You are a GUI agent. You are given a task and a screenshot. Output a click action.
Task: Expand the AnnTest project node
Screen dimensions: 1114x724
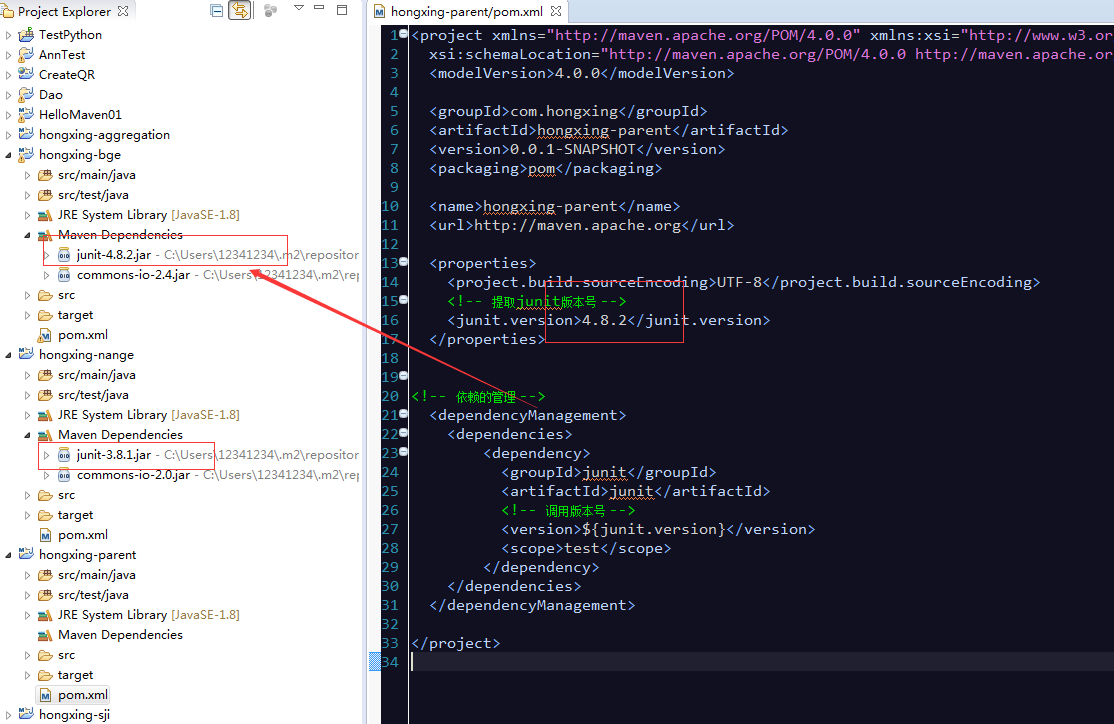click(9, 55)
